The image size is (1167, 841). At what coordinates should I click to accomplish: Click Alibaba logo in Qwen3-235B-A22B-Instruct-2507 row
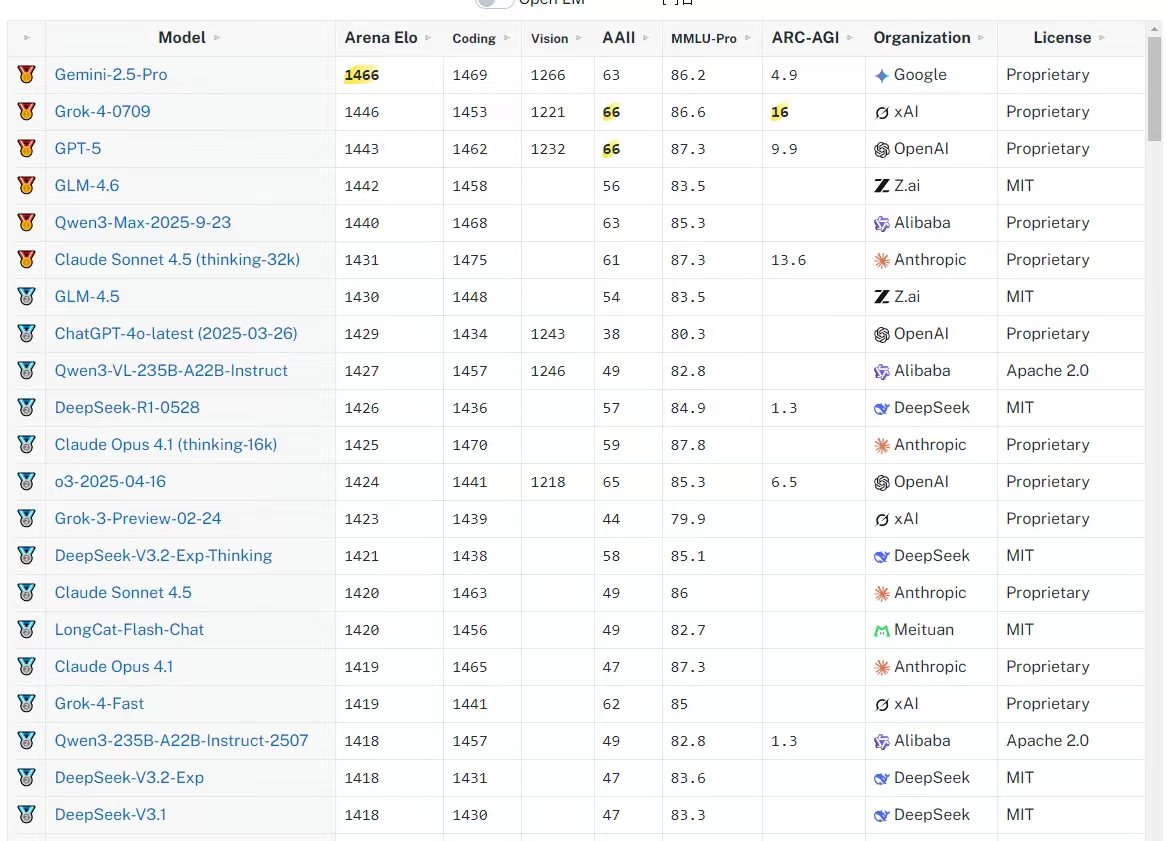coord(882,741)
